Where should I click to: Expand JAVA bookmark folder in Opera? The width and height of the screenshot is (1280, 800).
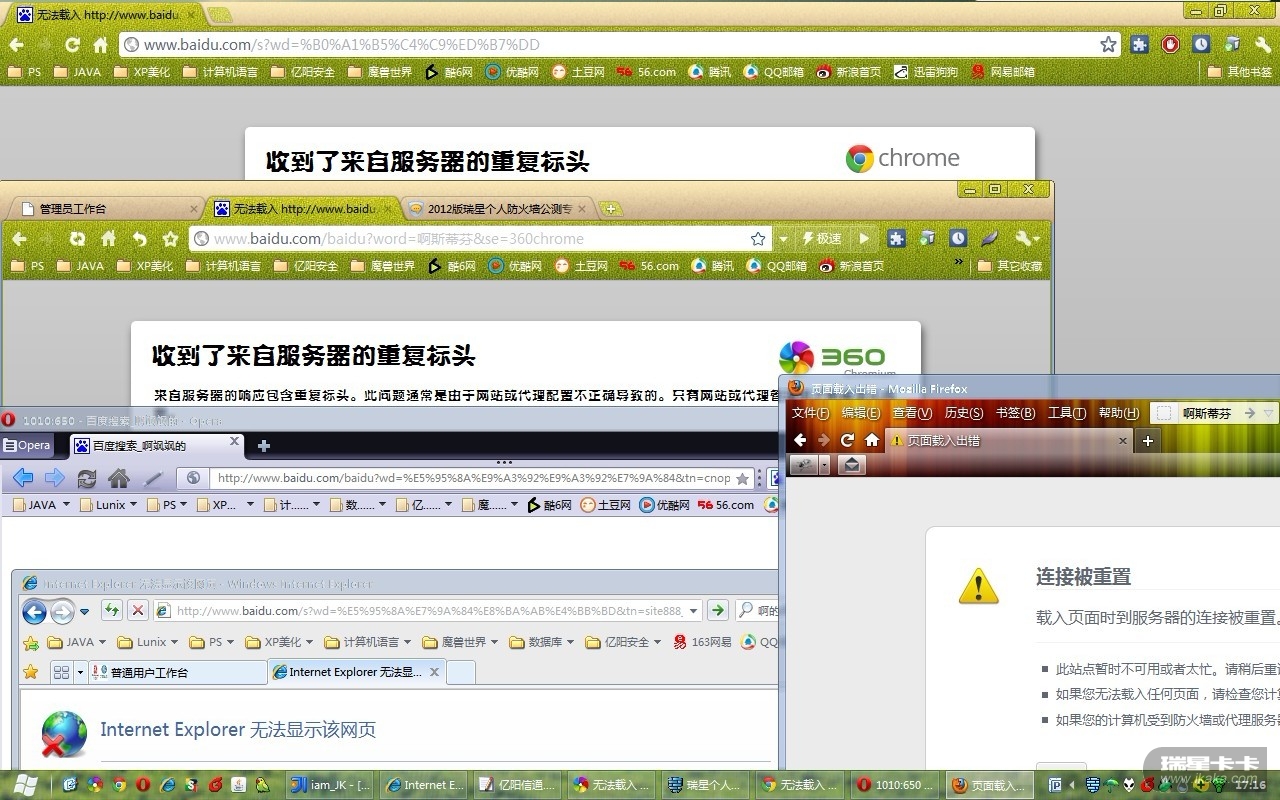click(41, 505)
